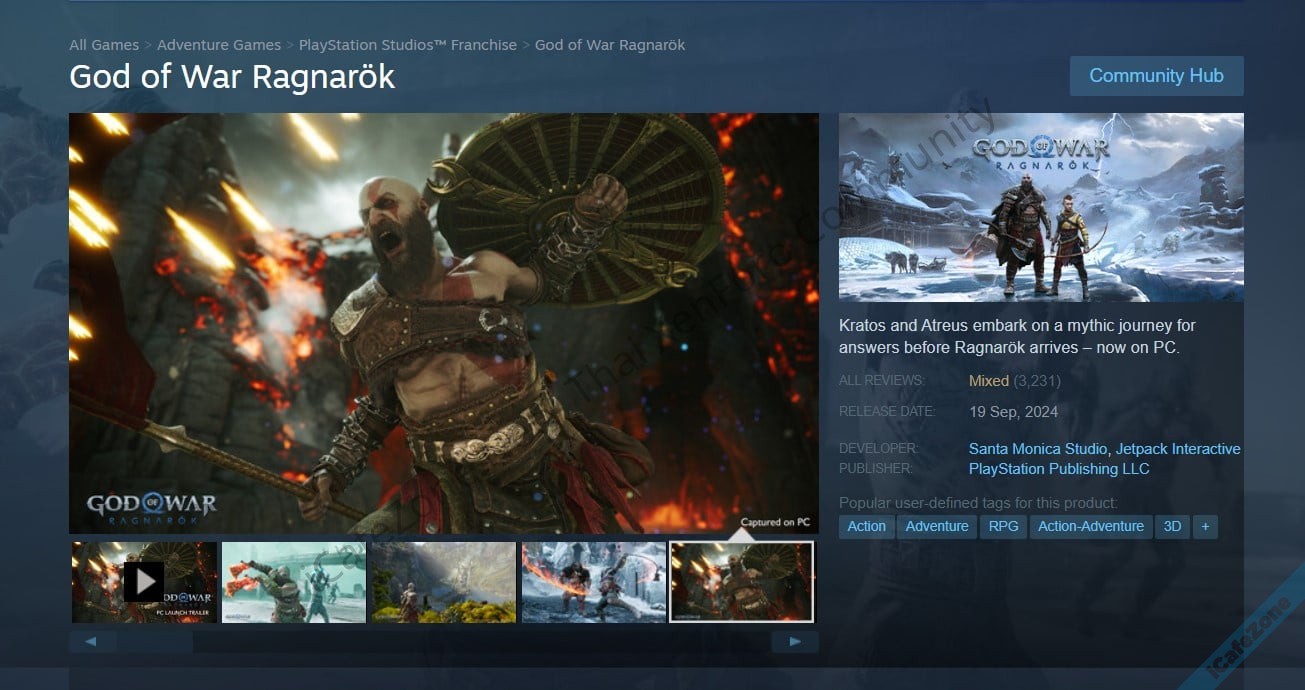
Task: Select the green landscape screenshot thumbnail
Action: coord(444,582)
